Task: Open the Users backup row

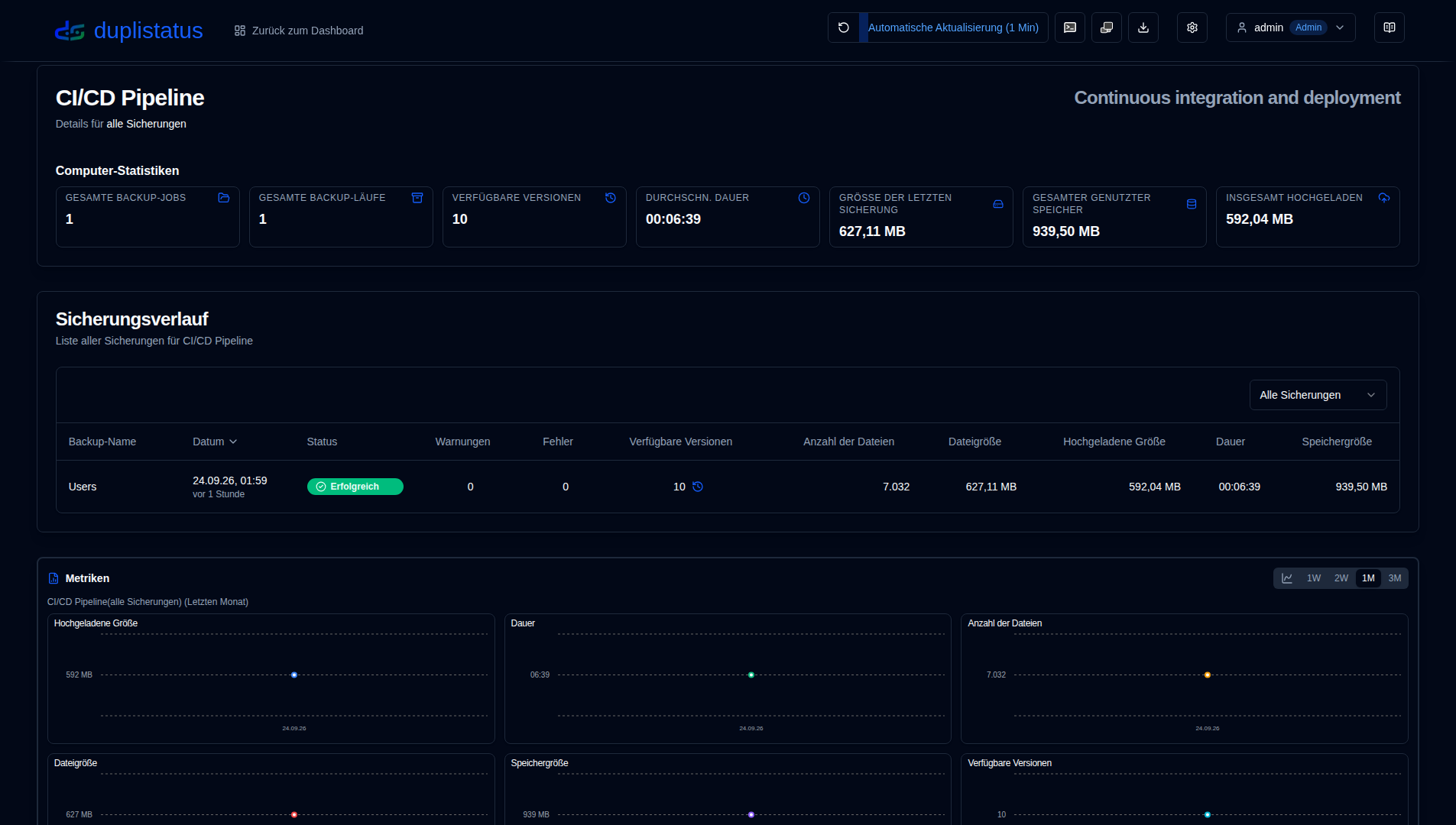Action: tap(728, 487)
